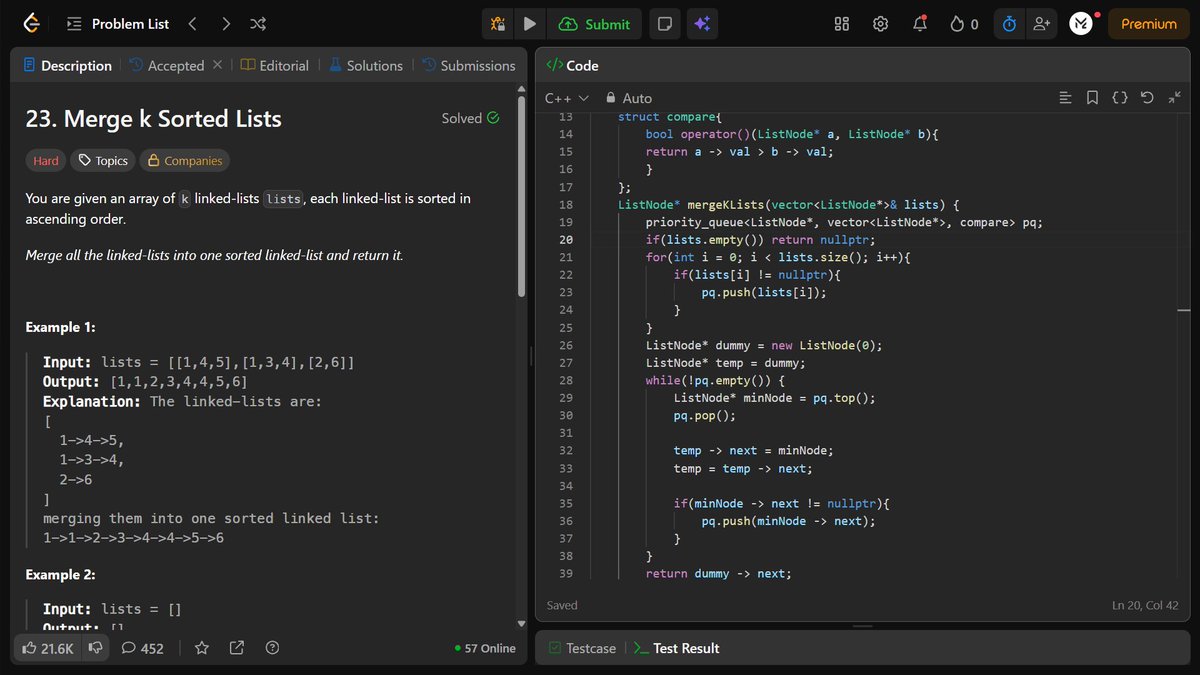Viewport: 1200px width, 675px height.
Task: Open the Submissions tab
Action: (x=468, y=65)
